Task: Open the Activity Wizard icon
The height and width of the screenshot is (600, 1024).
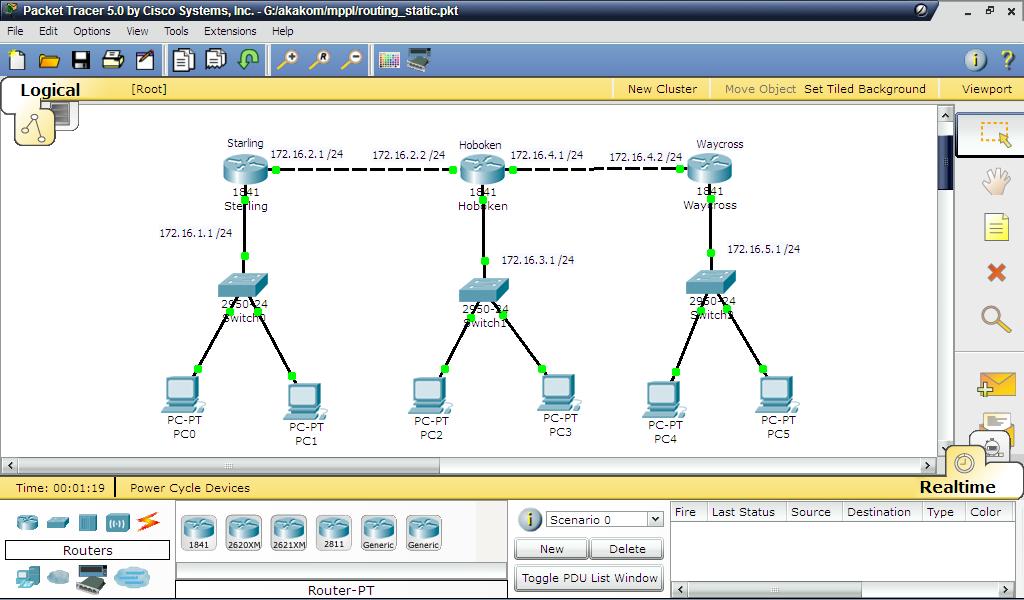Action: point(145,60)
